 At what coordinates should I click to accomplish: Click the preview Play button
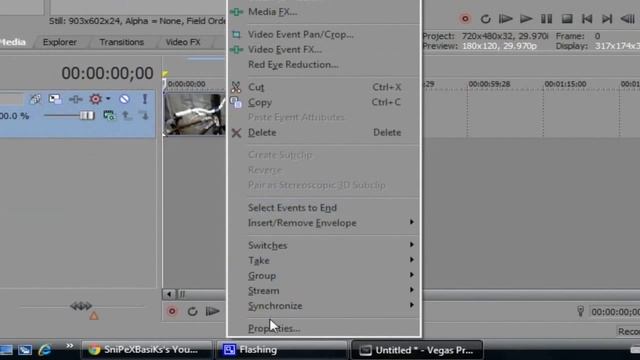526,18
